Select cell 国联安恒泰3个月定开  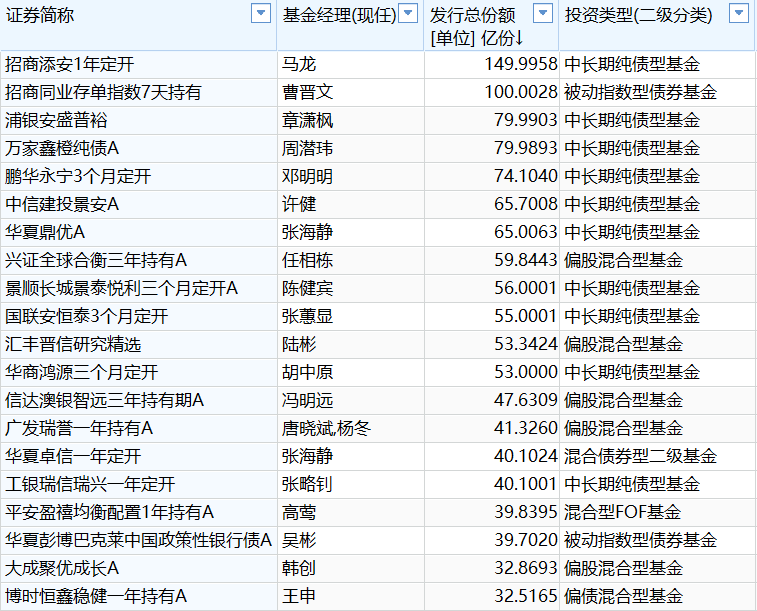click(139, 316)
